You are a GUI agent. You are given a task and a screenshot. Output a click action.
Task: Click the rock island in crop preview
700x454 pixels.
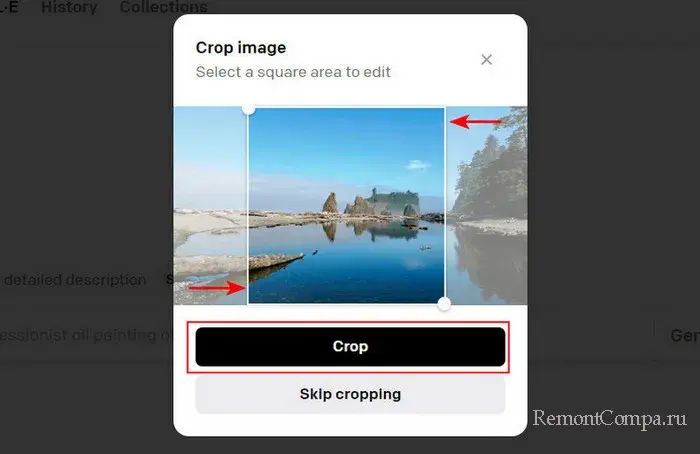click(x=371, y=203)
